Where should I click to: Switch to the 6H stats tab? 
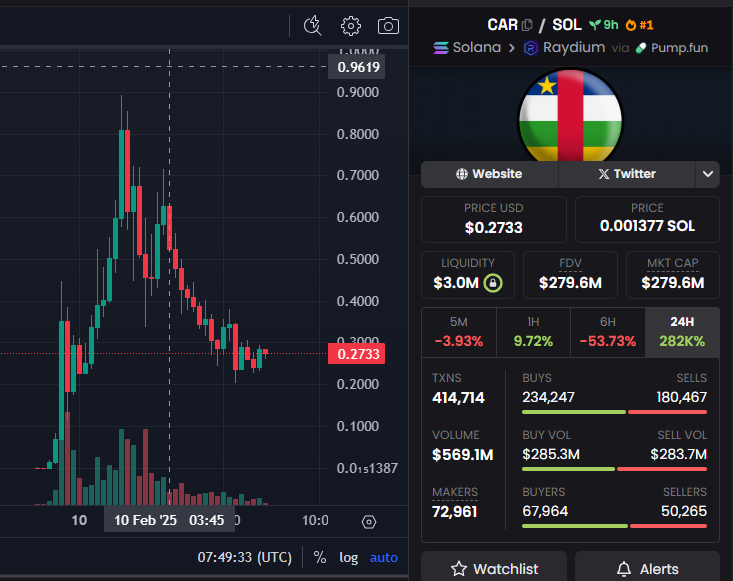(x=607, y=331)
